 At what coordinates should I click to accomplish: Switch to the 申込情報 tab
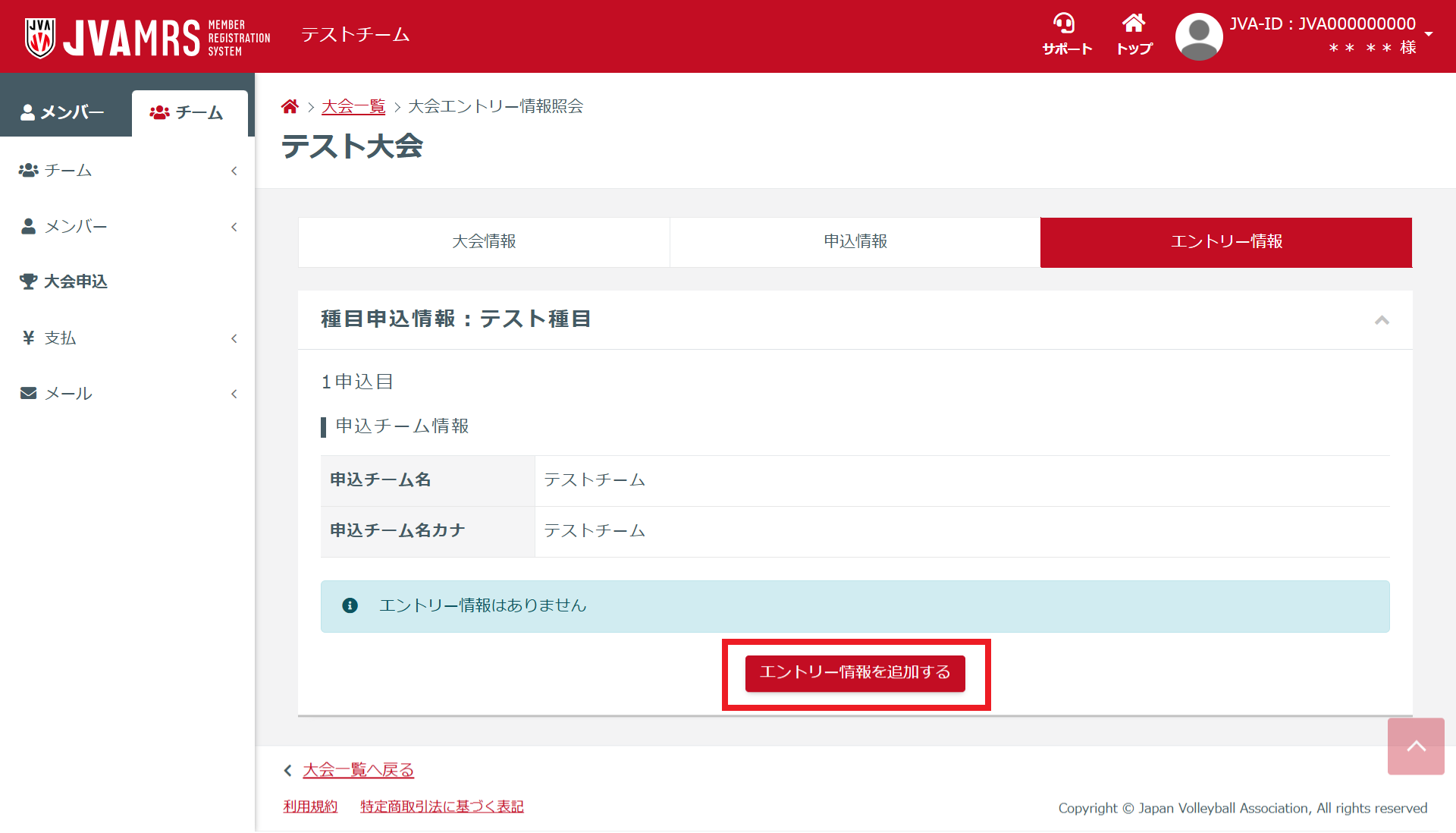pyautogui.click(x=855, y=242)
